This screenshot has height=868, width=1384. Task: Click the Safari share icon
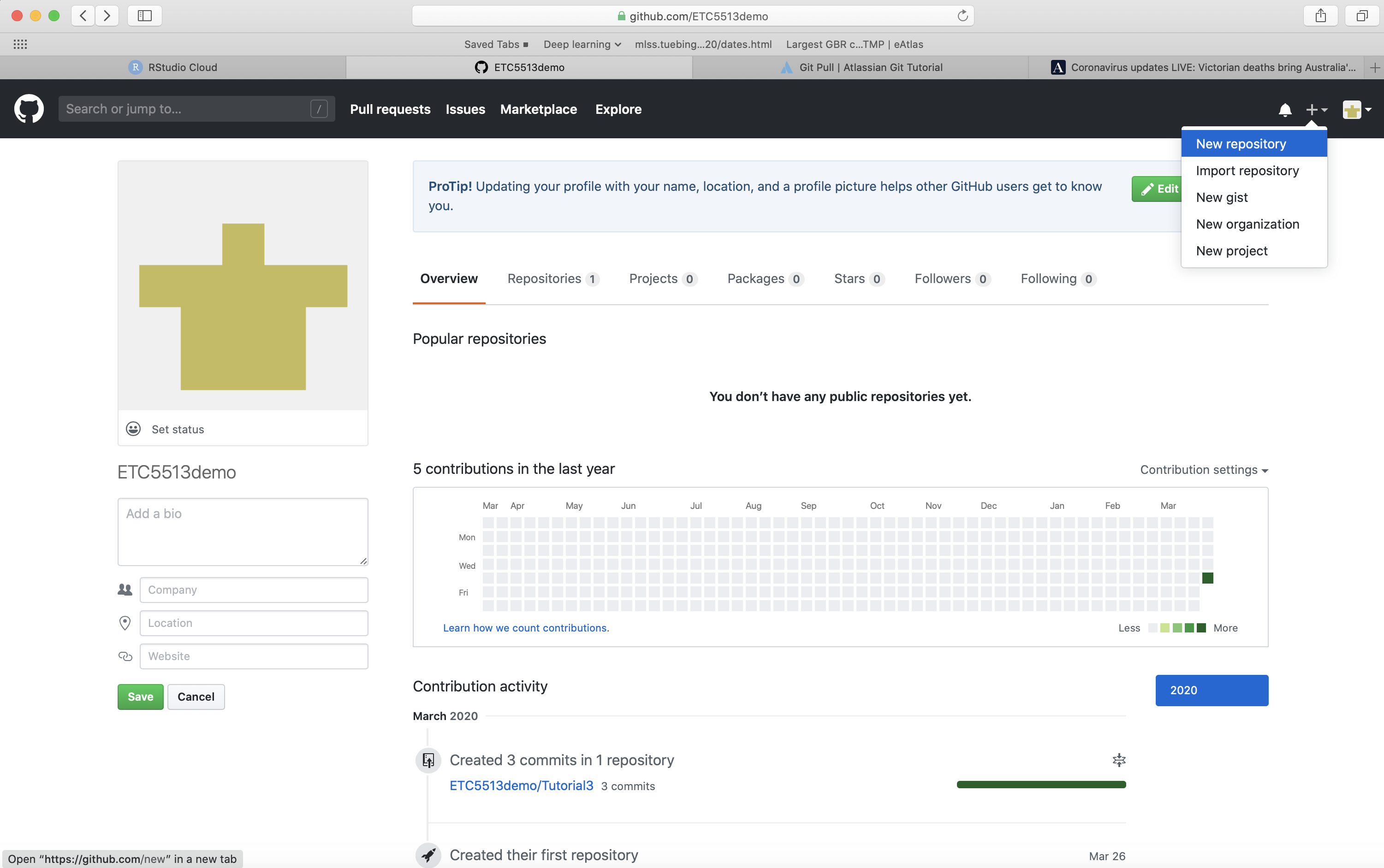pyautogui.click(x=1320, y=16)
